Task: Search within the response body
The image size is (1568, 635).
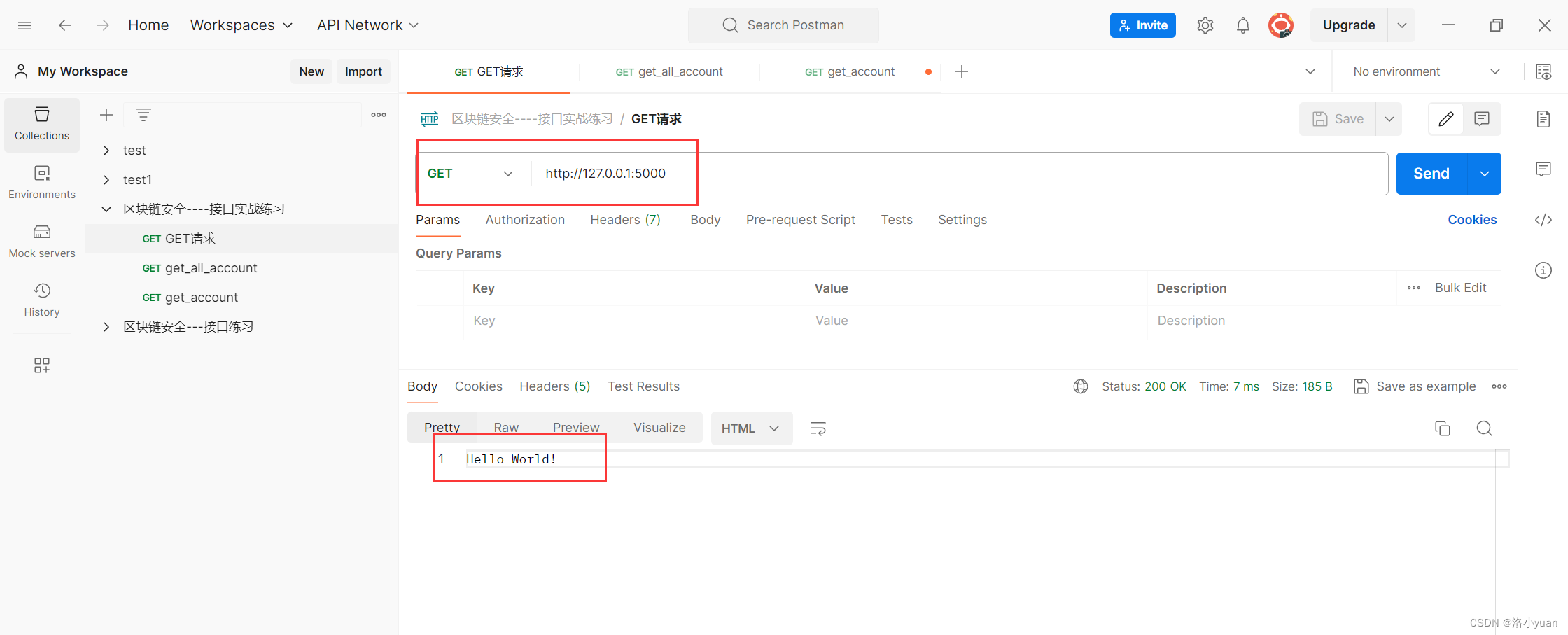Action: tap(1485, 428)
